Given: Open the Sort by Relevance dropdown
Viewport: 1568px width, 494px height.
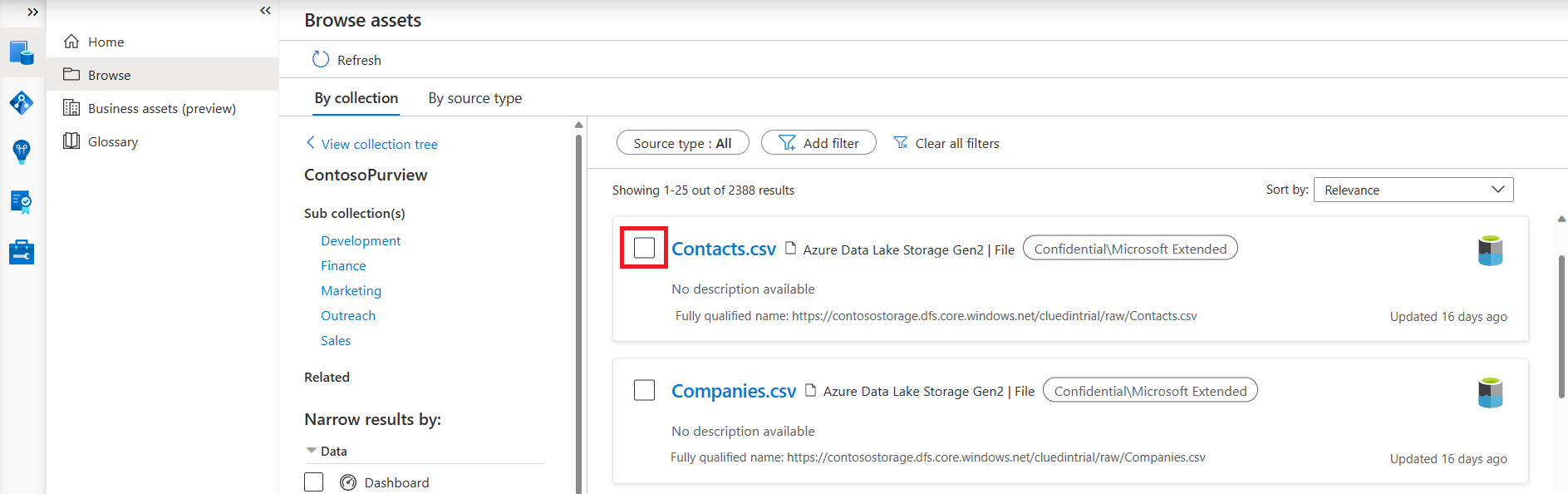Looking at the screenshot, I should (1413, 190).
